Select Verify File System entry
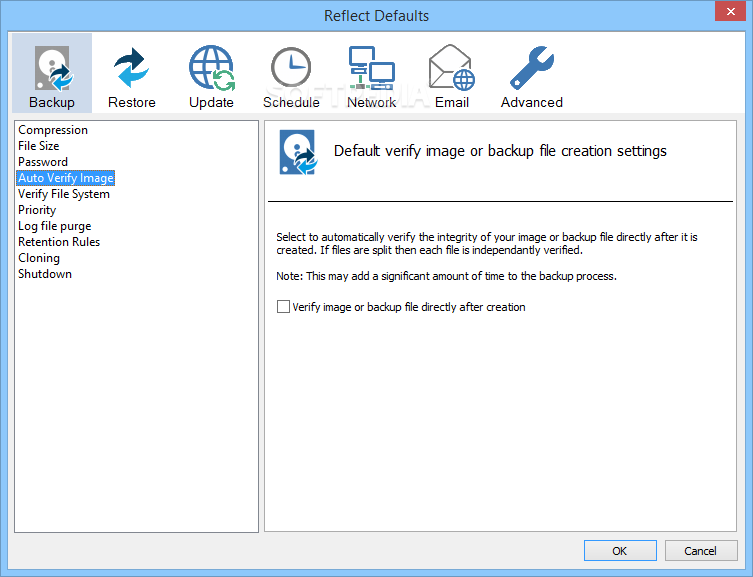Image resolution: width=753 pixels, height=577 pixels. point(64,194)
